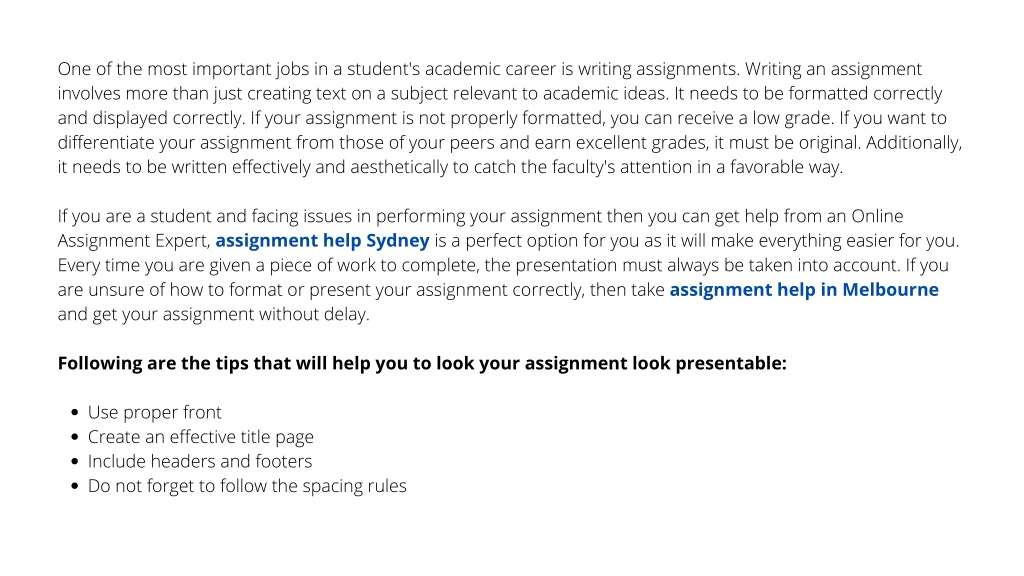Click the bullet dot beside 'Include headers and footers'
1024x576 pixels.
pyautogui.click(x=74, y=462)
